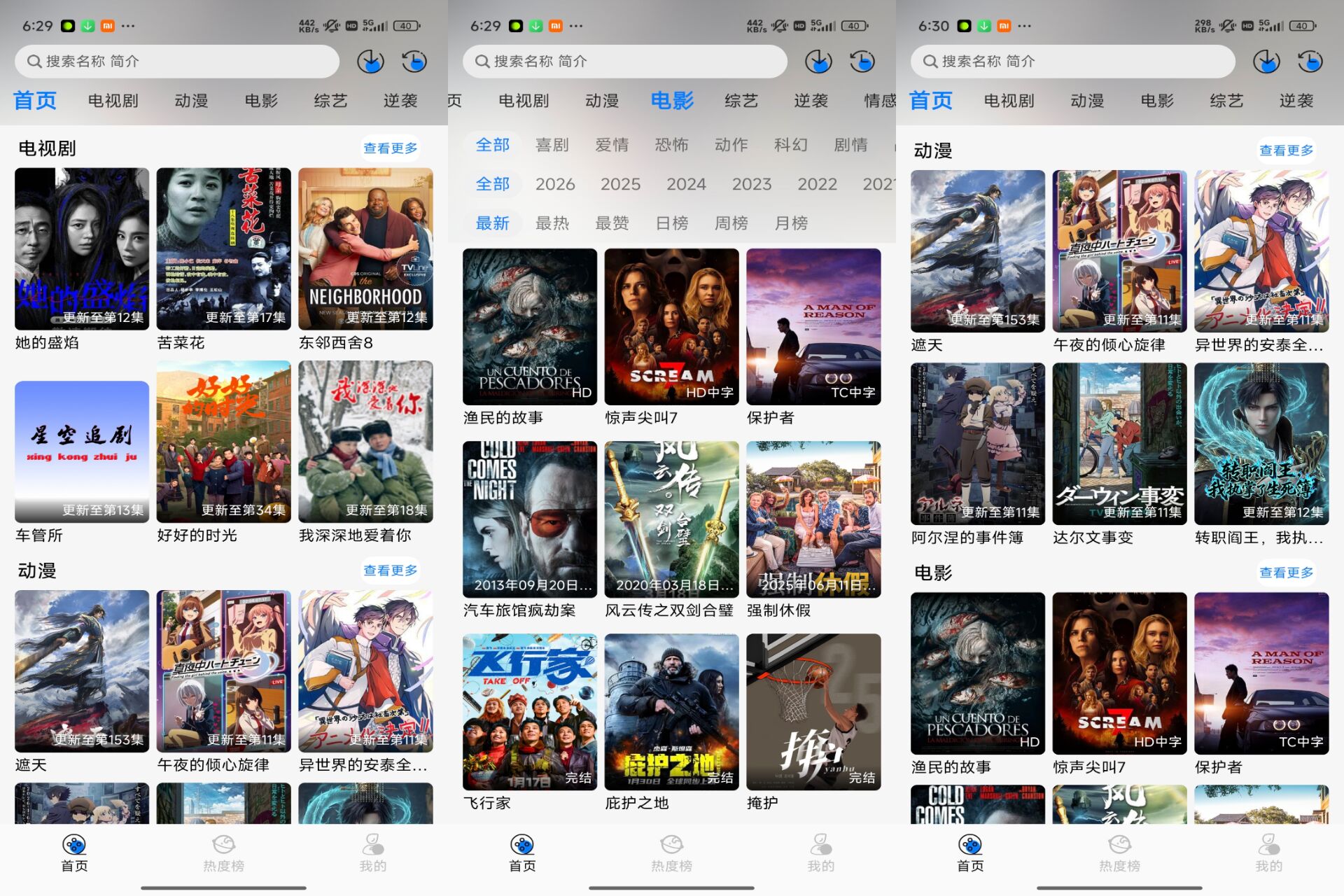Image resolution: width=1344 pixels, height=896 pixels.
Task: Click 查看更多 next to the 电影 section
Action: pos(1286,573)
